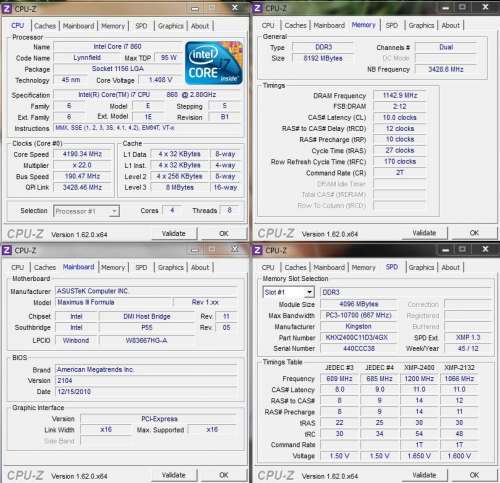Click the manufacturer field ASUSTeK Computer INC.
The width and height of the screenshot is (500, 483).
click(x=146, y=291)
